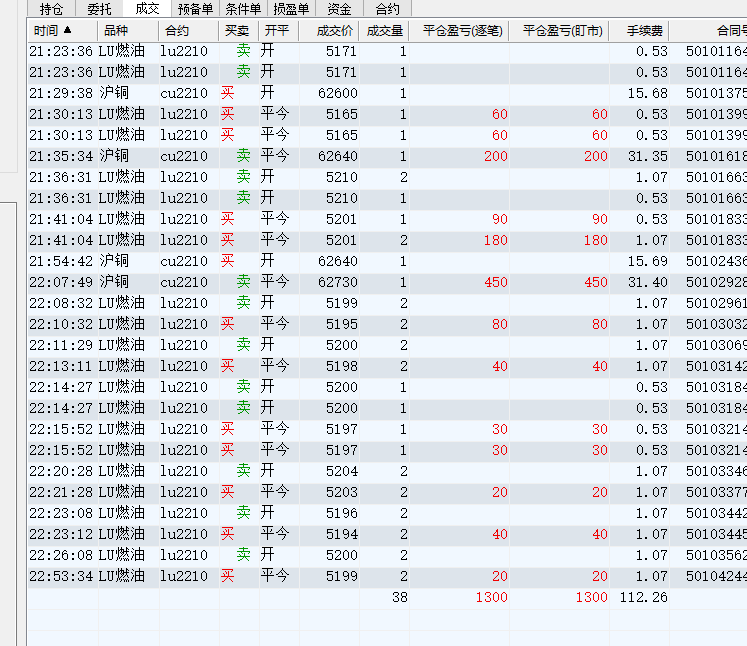The height and width of the screenshot is (646, 747).
Task: Go to the 条件单 tab
Action: tap(243, 9)
